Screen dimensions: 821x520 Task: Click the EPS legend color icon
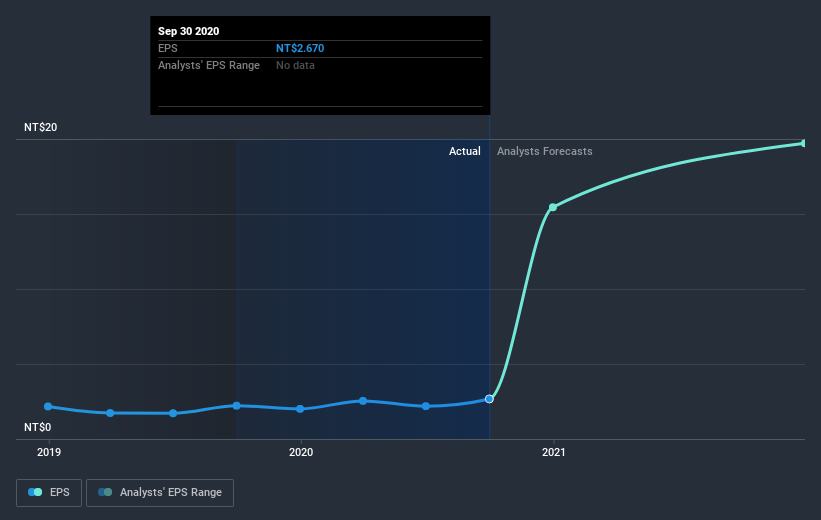[35, 492]
